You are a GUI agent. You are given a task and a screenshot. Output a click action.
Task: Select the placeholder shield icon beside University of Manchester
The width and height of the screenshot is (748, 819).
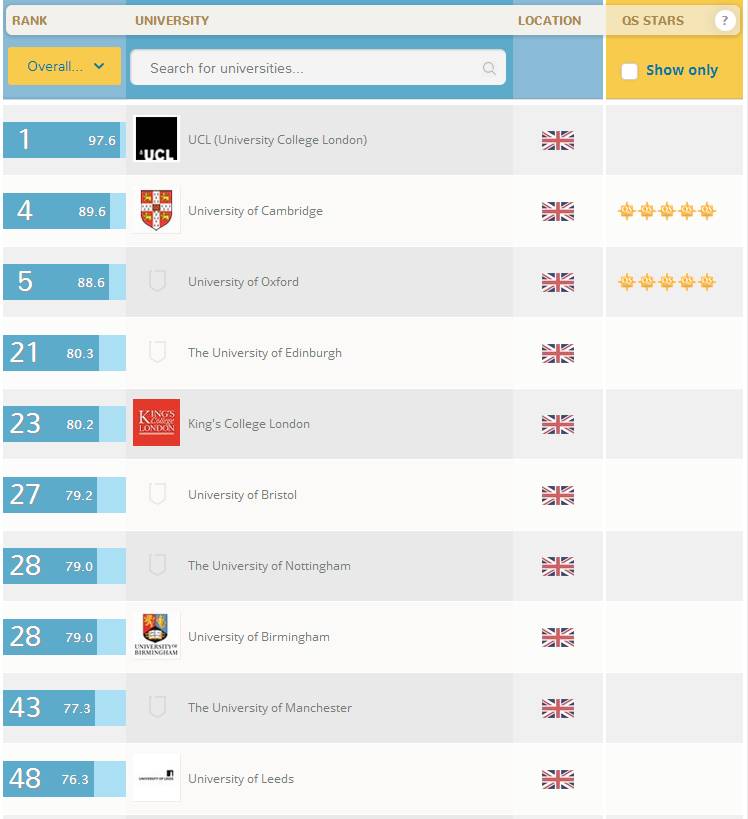tap(157, 707)
